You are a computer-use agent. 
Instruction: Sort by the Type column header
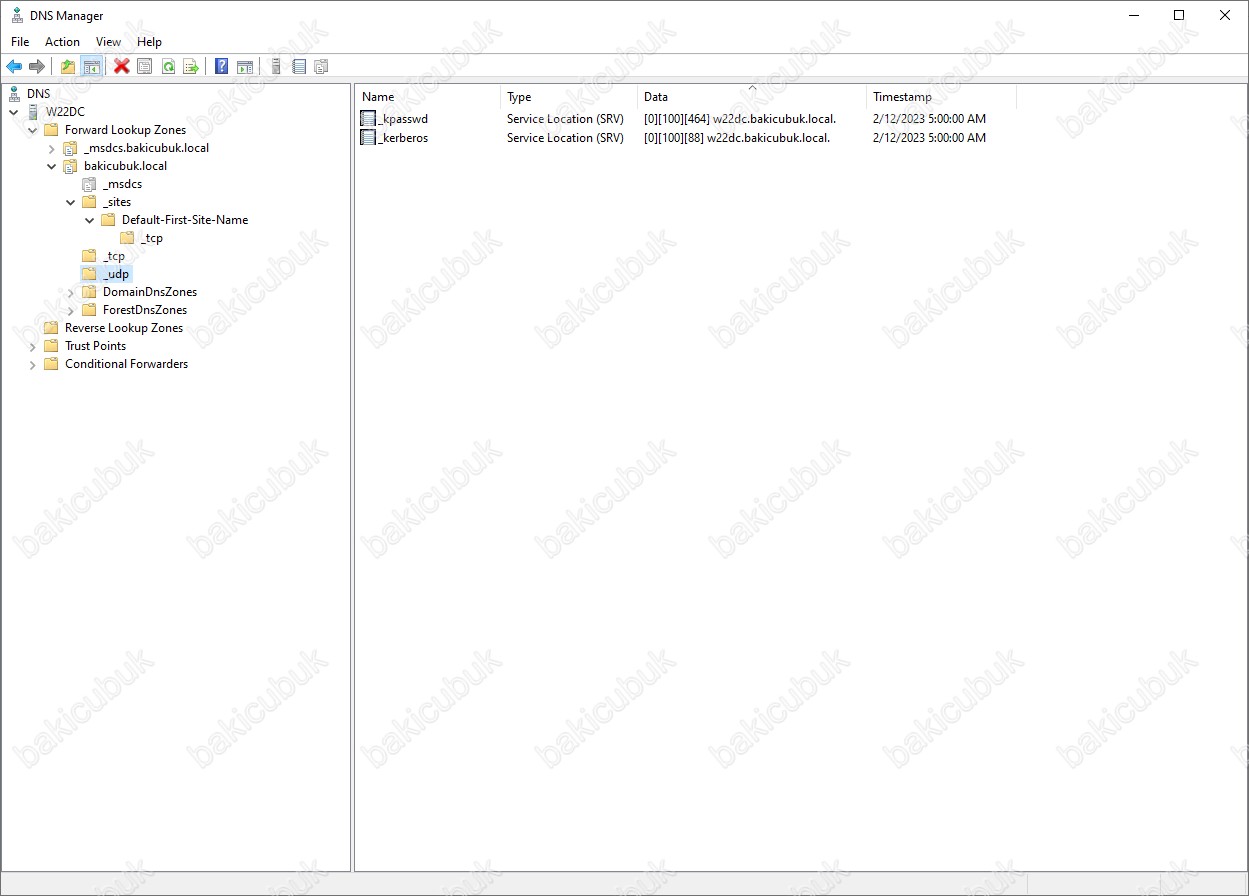569,97
